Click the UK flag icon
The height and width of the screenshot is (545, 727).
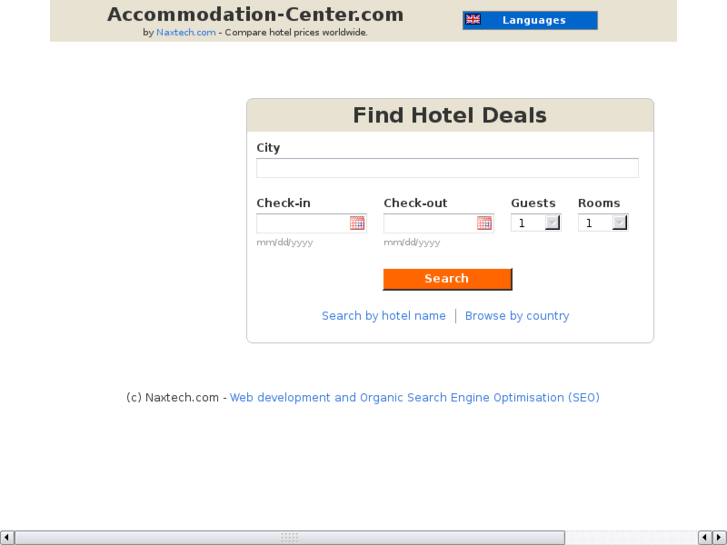473,20
